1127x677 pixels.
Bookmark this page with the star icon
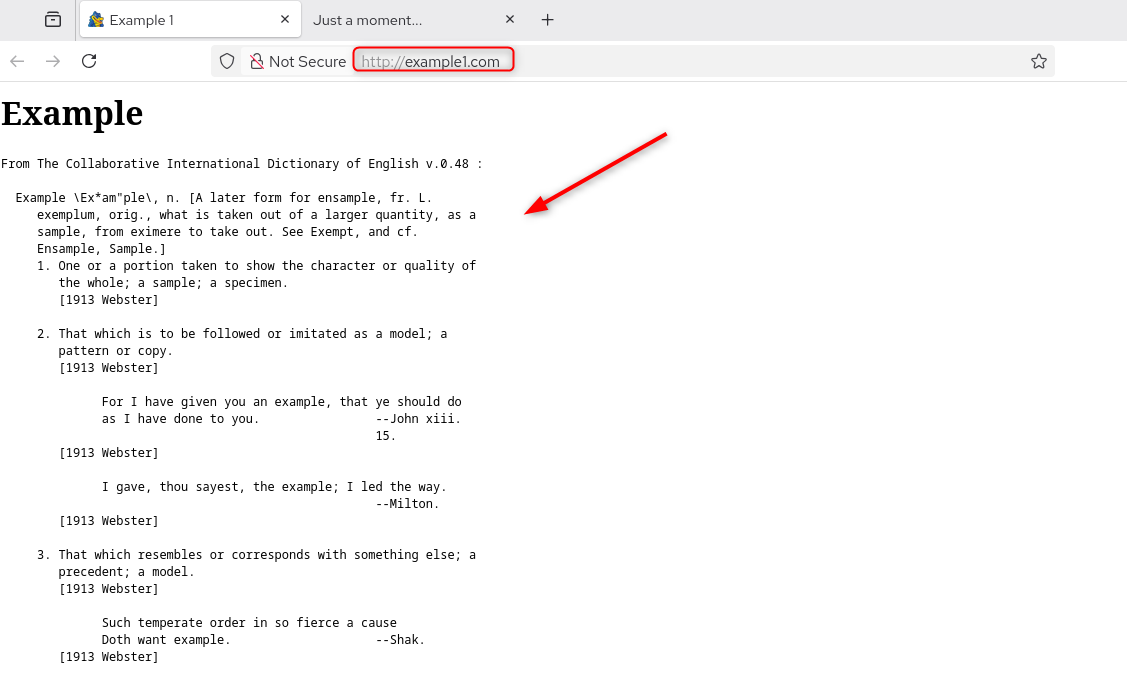click(1039, 62)
